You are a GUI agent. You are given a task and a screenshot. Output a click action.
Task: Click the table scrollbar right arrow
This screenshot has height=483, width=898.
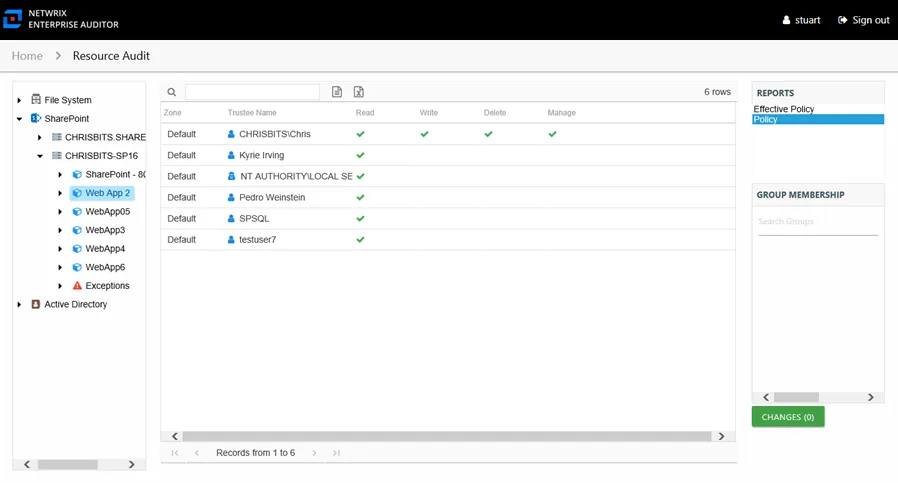coord(722,437)
